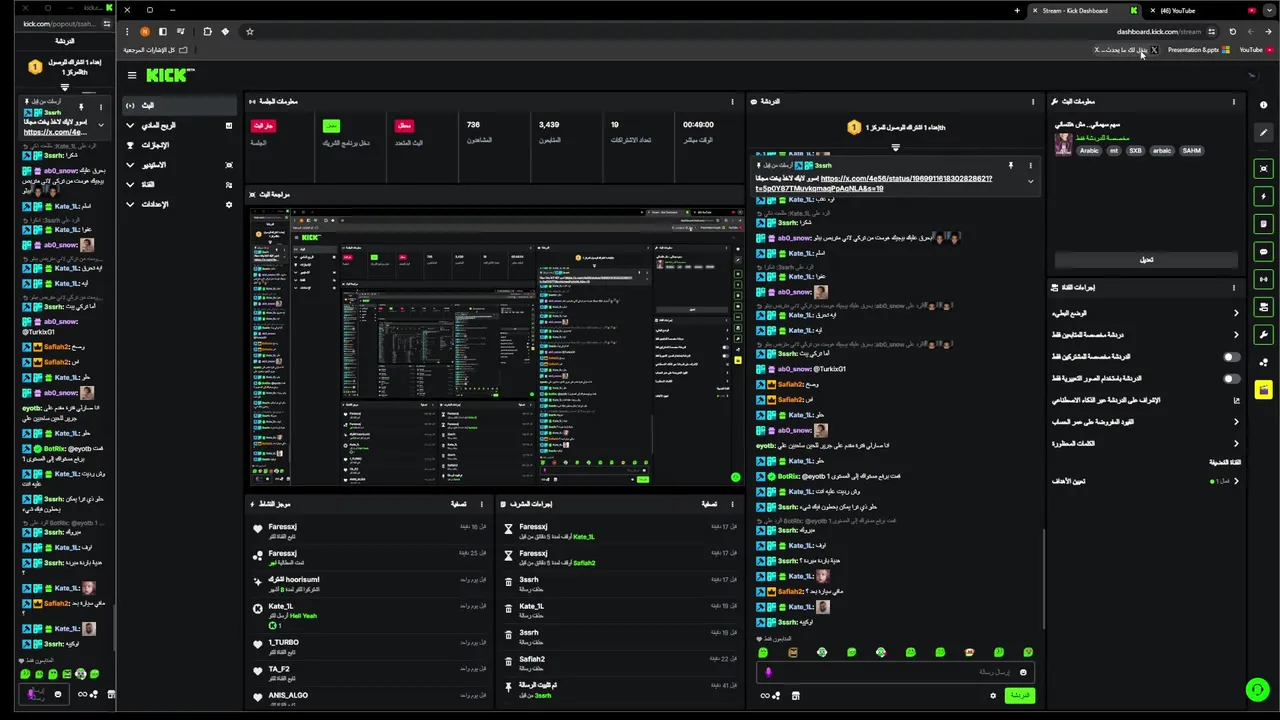Click the wide edit button under stream info

coord(1146,259)
